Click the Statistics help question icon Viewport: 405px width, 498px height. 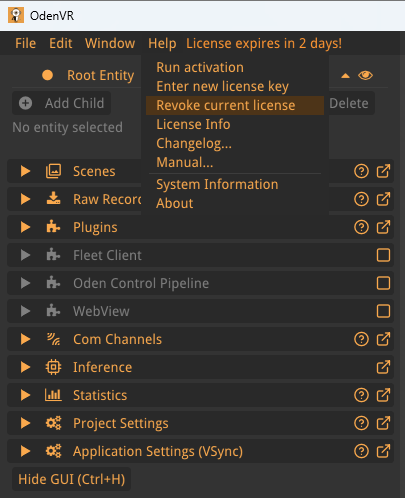pos(361,395)
